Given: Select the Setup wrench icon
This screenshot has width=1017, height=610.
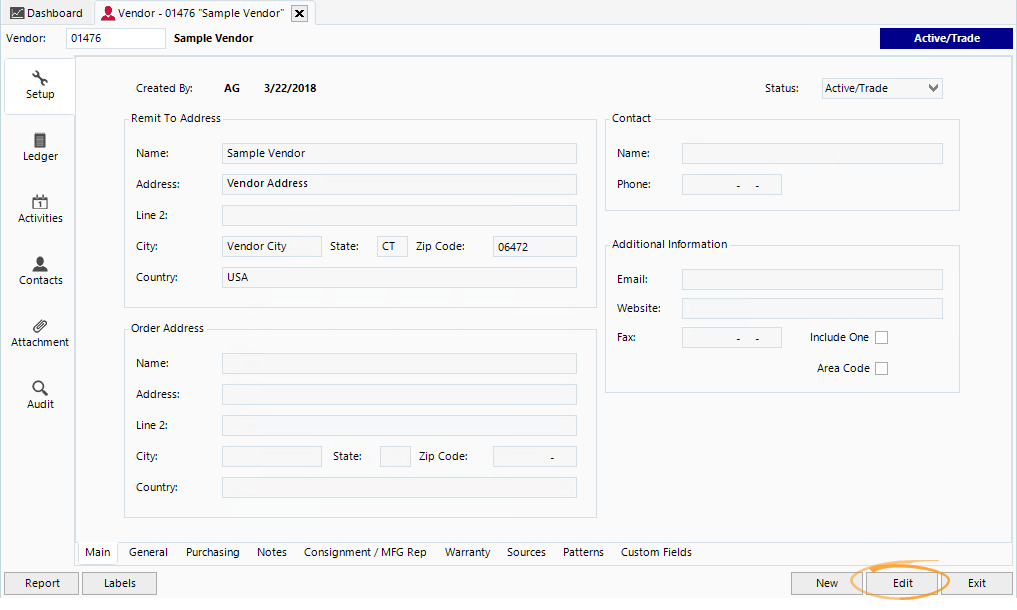Looking at the screenshot, I should pos(40,78).
